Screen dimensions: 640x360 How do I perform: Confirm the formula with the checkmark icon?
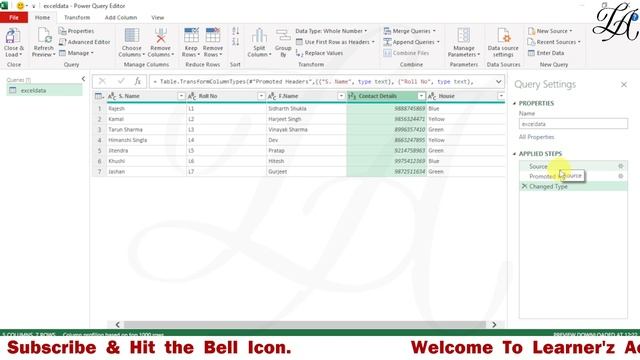point(121,82)
